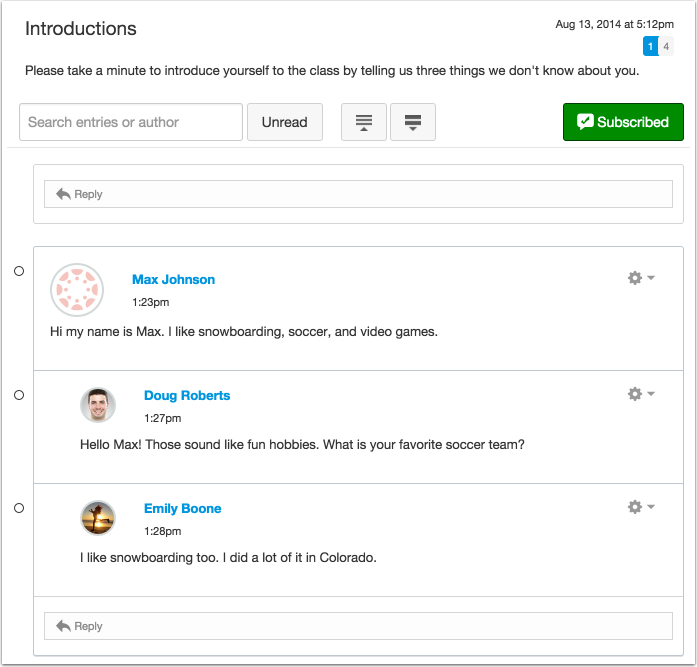Image resolution: width=697 pixels, height=667 pixels.
Task: Toggle read state circle for Doug Roberts' reply
Action: click(x=19, y=395)
